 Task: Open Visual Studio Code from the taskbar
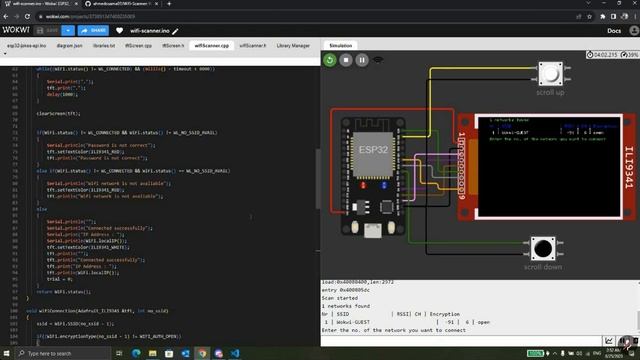click(x=235, y=353)
